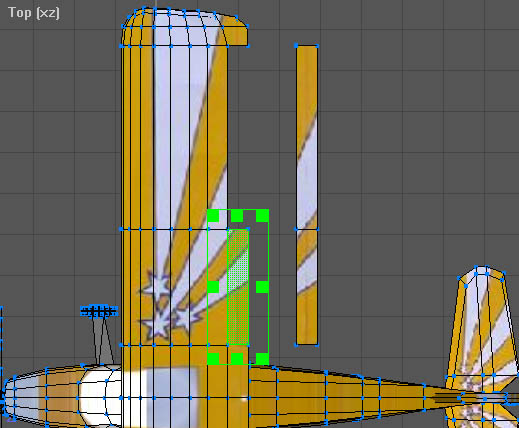The image size is (519, 428).
Task: Click the top-right green corner handle
Action: [x=263, y=216]
